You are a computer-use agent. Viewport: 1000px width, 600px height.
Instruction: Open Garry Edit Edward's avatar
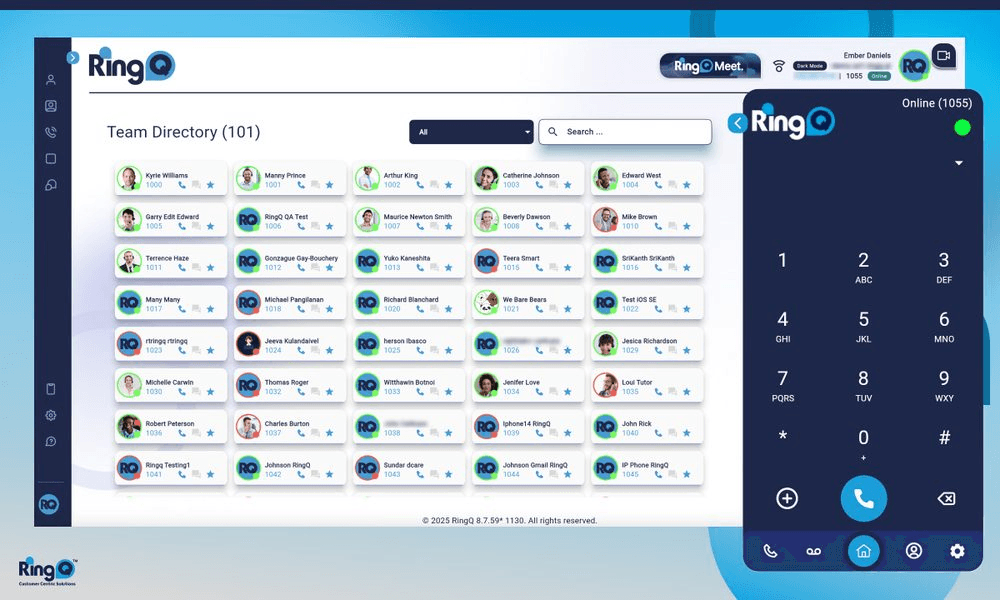(129, 220)
